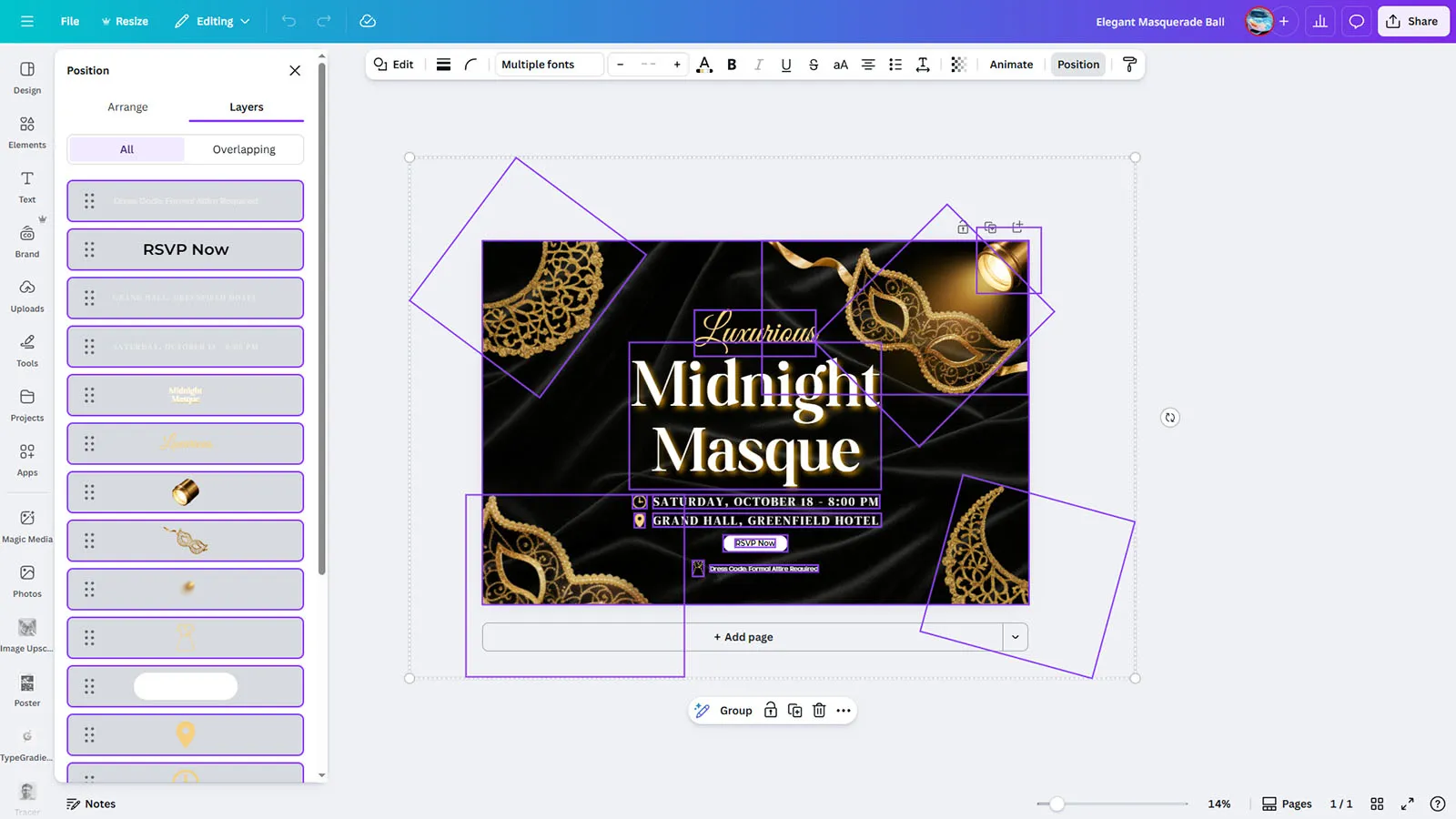Click the Bold formatting icon
This screenshot has height=819, width=1456.
(x=732, y=65)
